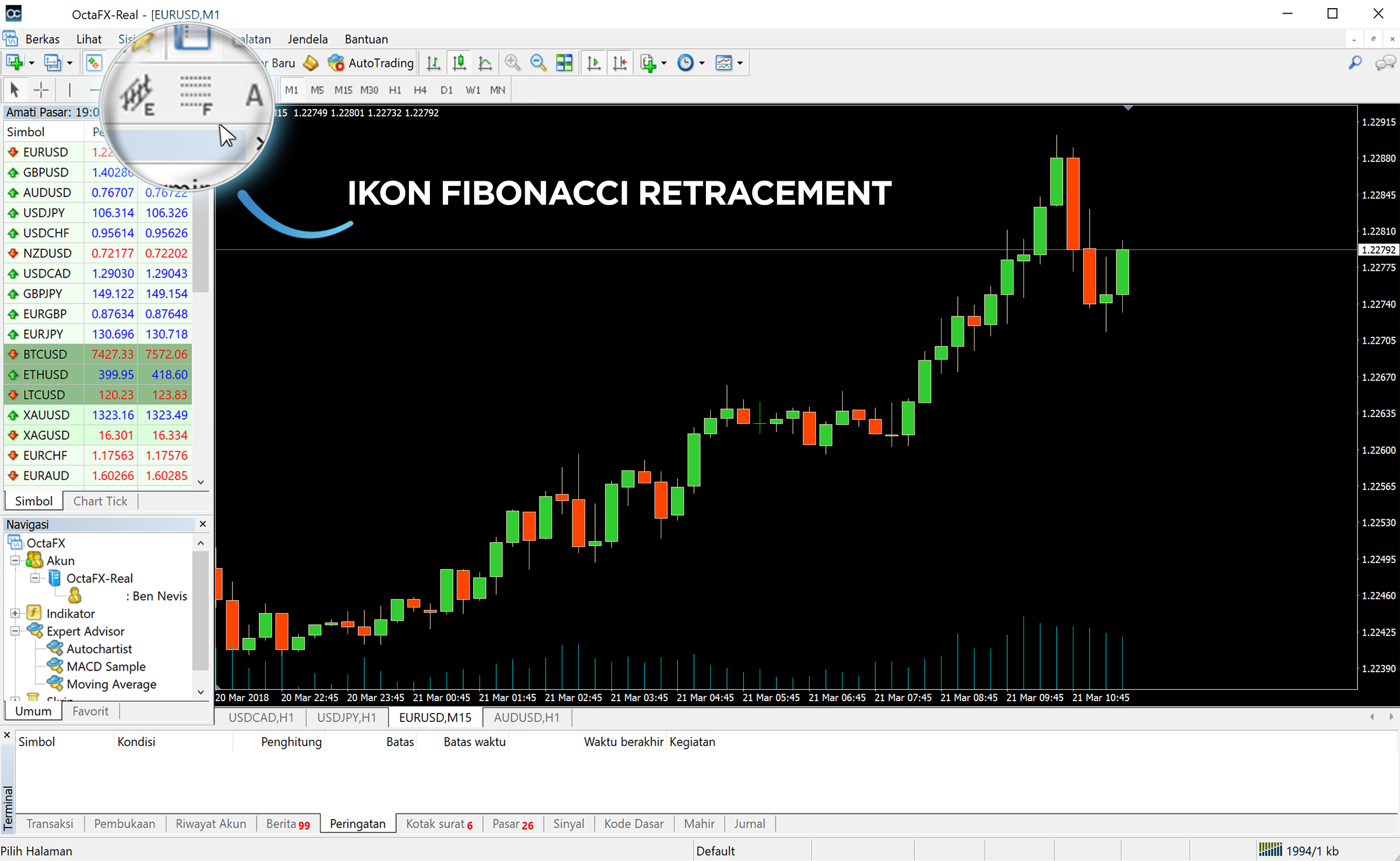Open a new chart via toolbar icon

(15, 62)
